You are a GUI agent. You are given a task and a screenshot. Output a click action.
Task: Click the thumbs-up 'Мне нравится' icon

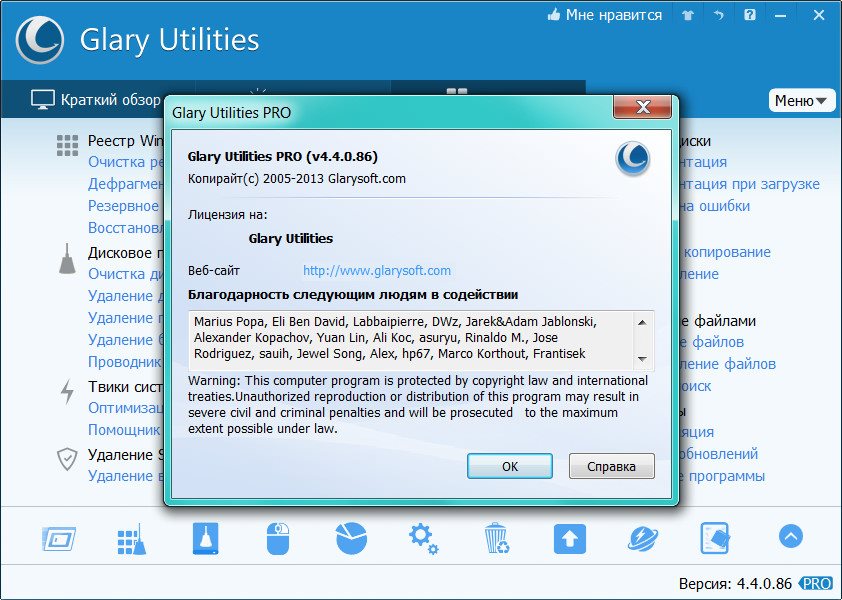554,15
